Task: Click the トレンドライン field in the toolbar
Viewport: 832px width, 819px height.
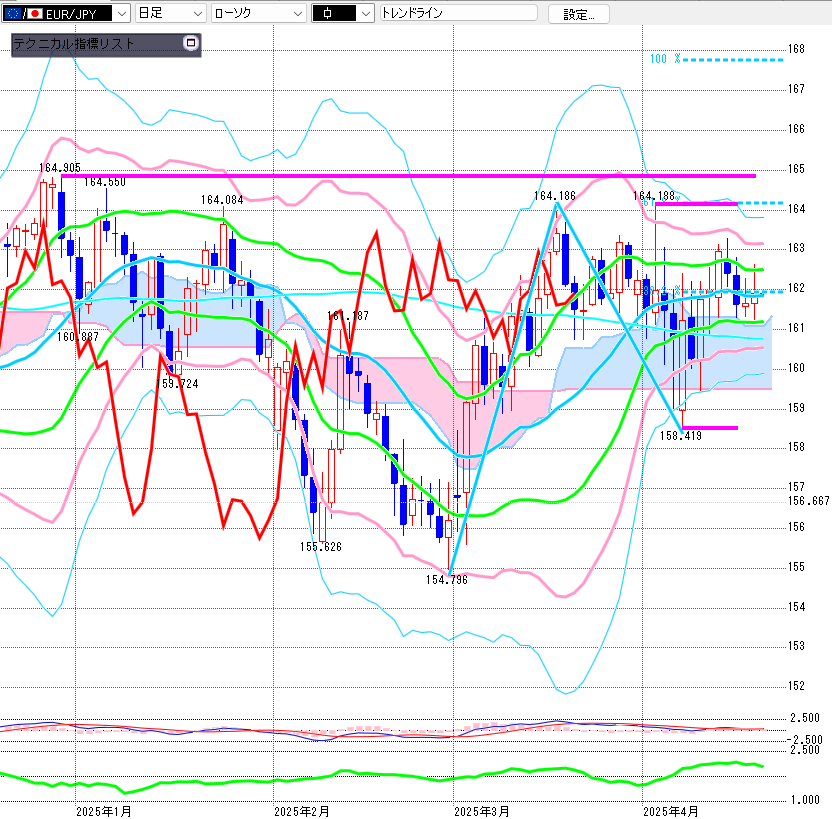Action: [458, 13]
